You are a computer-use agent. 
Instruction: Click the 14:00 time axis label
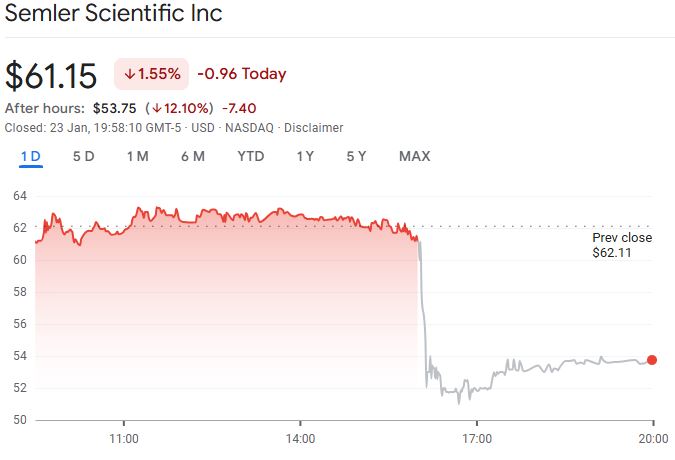(x=300, y=438)
